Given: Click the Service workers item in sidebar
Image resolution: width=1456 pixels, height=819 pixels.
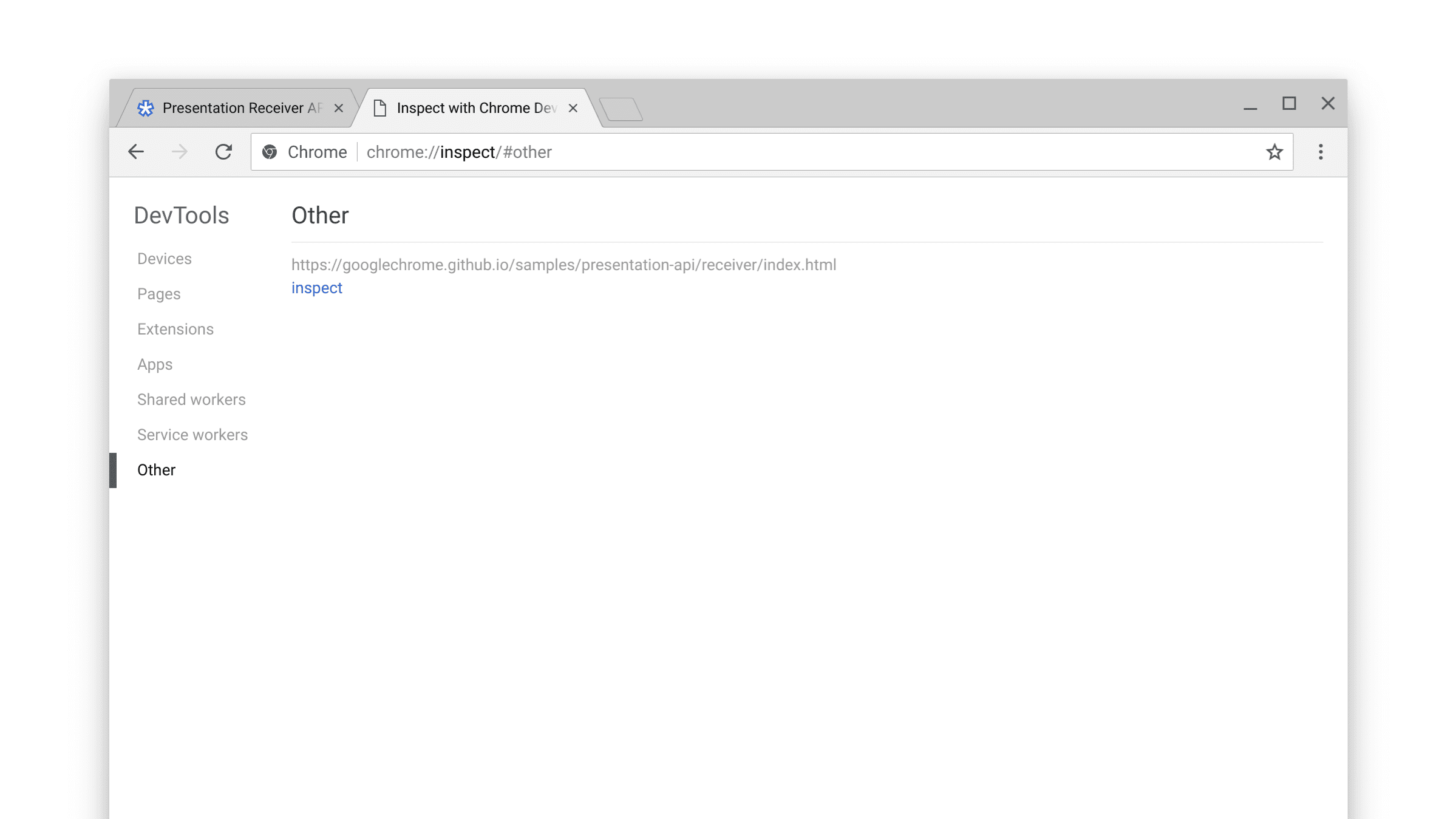Looking at the screenshot, I should 193,434.
